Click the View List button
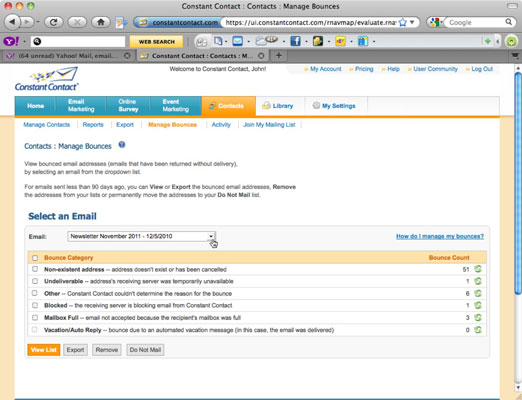522x400 pixels. [44, 350]
